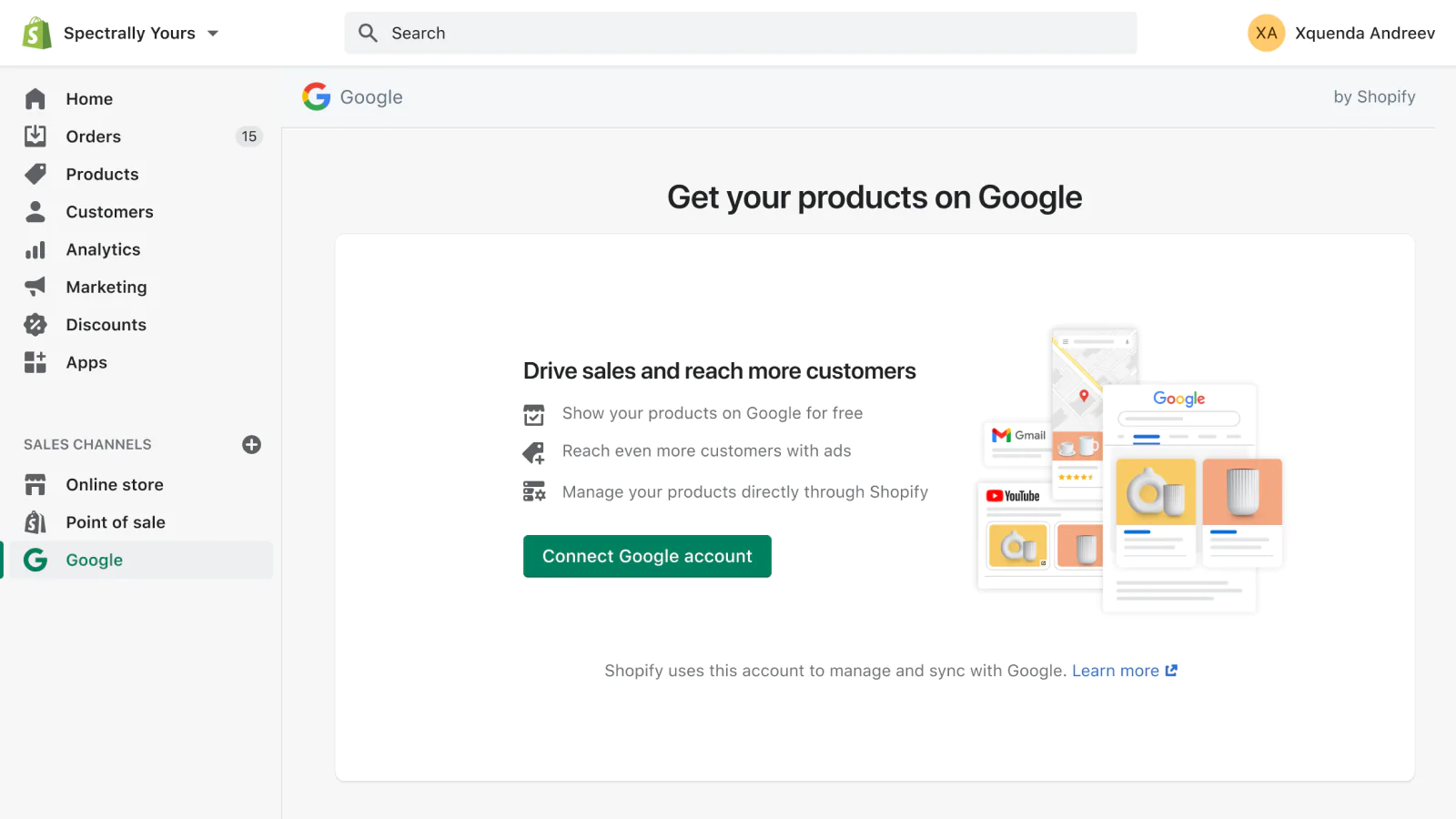Click the Marketing megaphone icon

(35, 287)
